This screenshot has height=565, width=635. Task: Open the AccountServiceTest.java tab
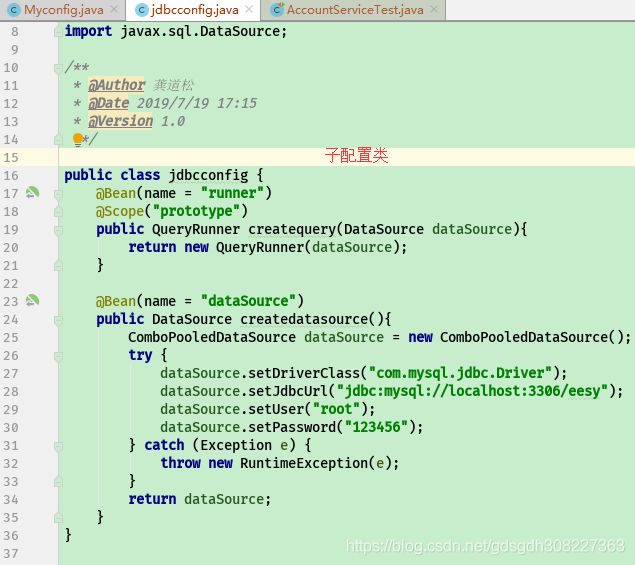coord(355,10)
